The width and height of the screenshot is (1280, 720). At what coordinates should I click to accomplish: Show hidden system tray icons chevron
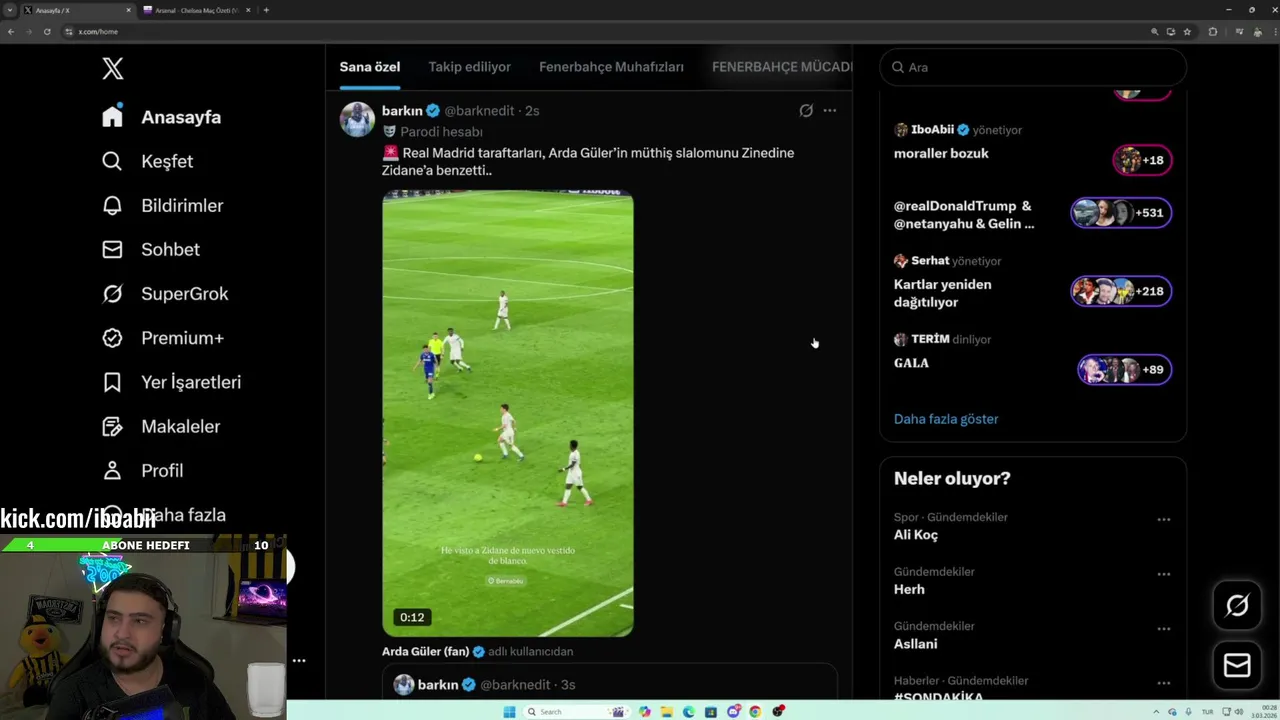[x=1157, y=711]
